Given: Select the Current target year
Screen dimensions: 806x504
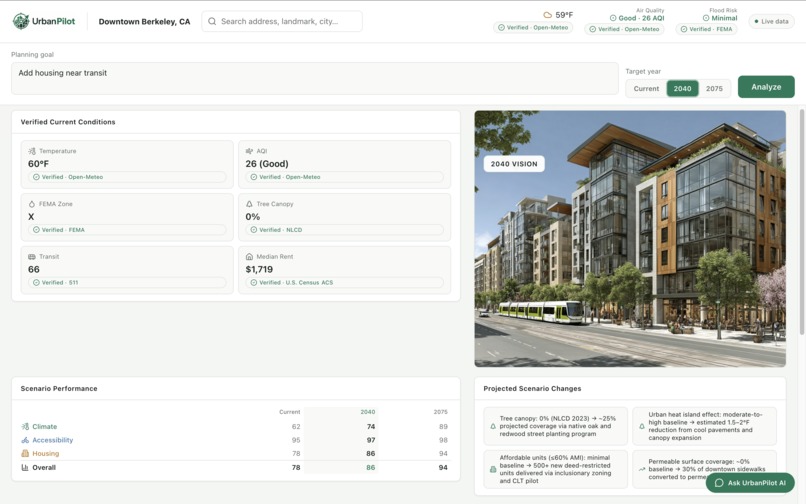Looking at the screenshot, I should tap(646, 88).
